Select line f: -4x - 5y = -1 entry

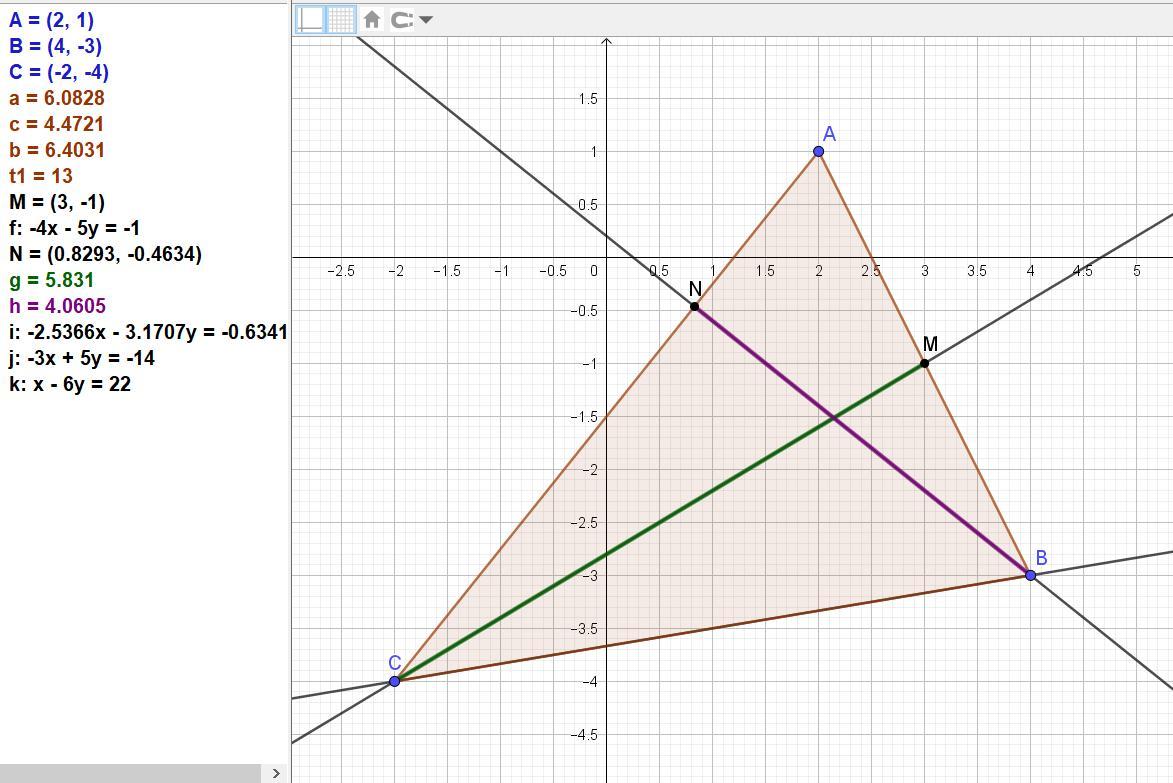click(x=74, y=228)
